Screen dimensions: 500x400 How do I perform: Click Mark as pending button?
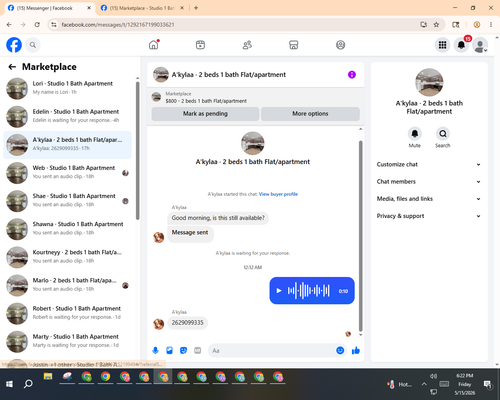(x=205, y=114)
